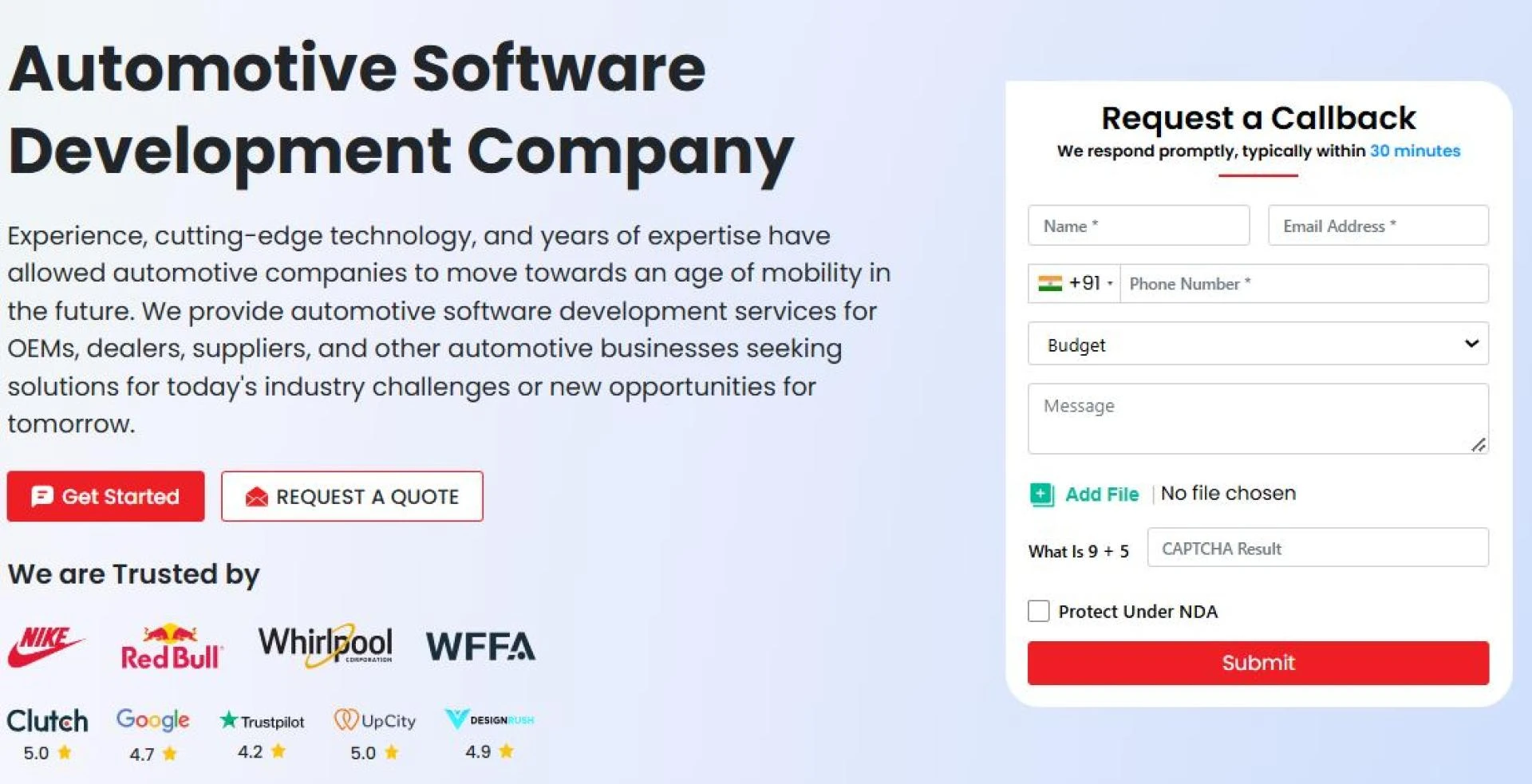Click inside the CAPTCHA Result field
1532x784 pixels.
pyautogui.click(x=1317, y=548)
